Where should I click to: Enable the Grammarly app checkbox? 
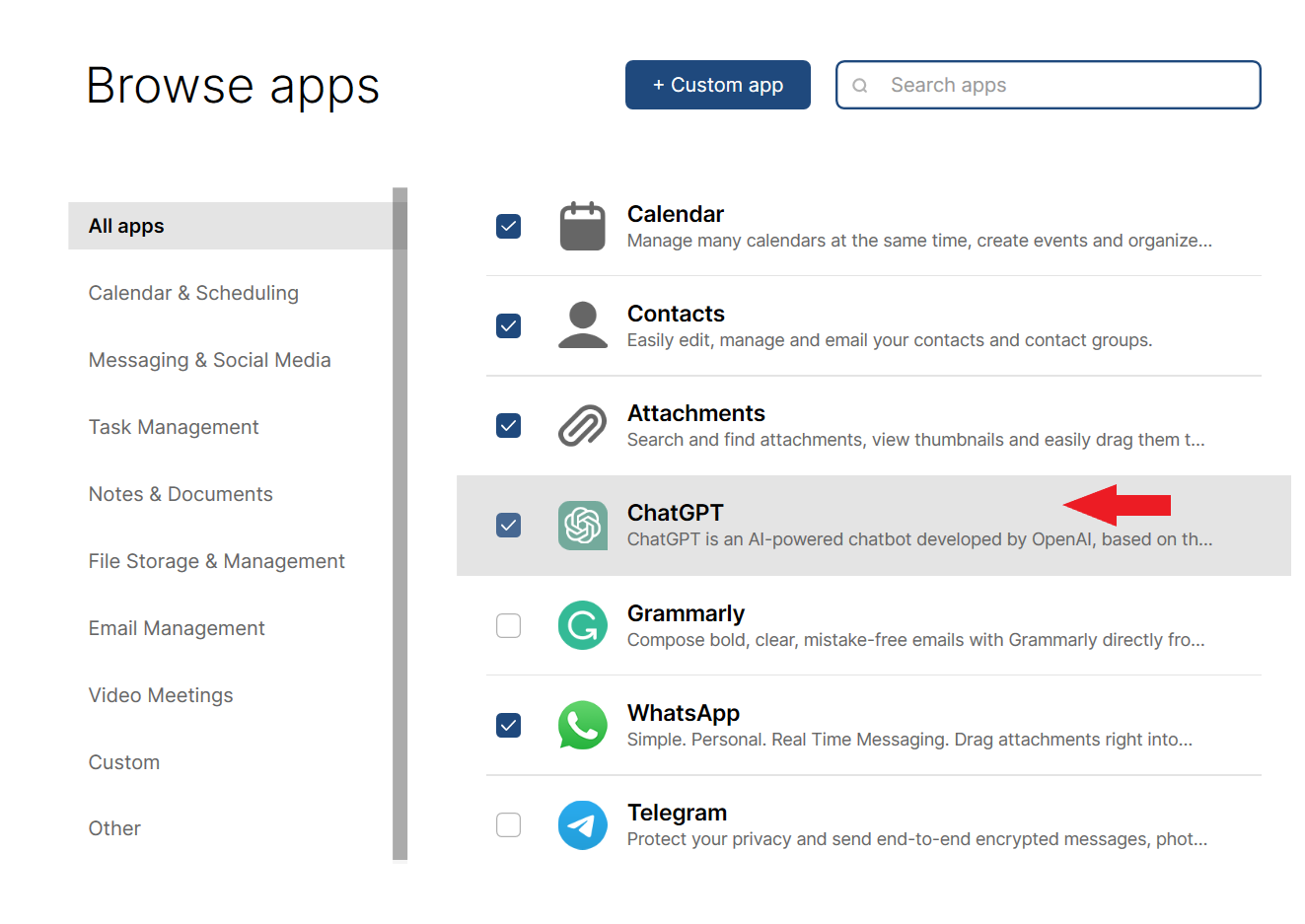508,625
